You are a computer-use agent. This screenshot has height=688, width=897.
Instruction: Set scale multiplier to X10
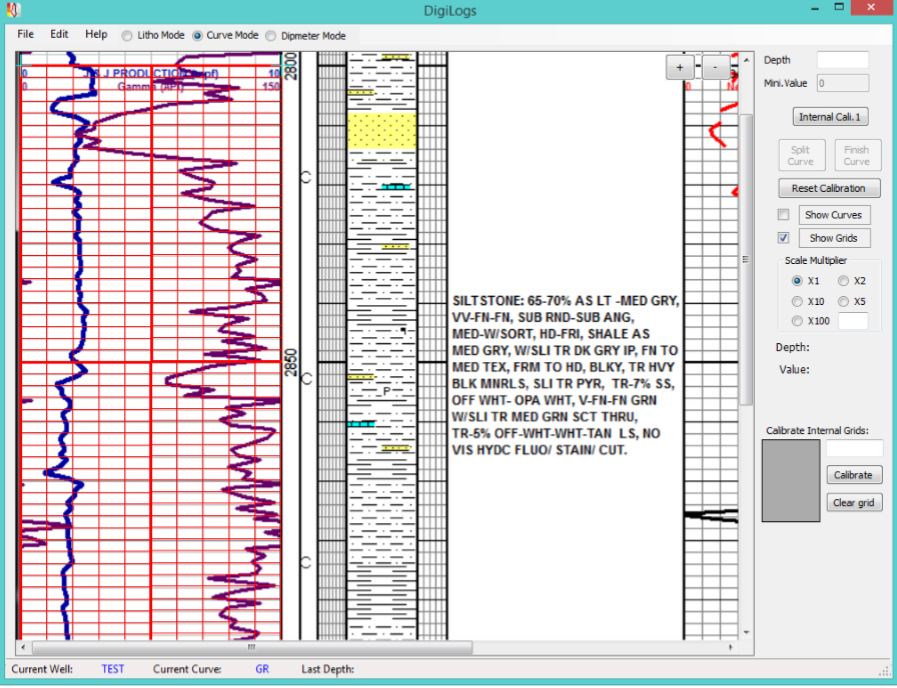point(797,301)
